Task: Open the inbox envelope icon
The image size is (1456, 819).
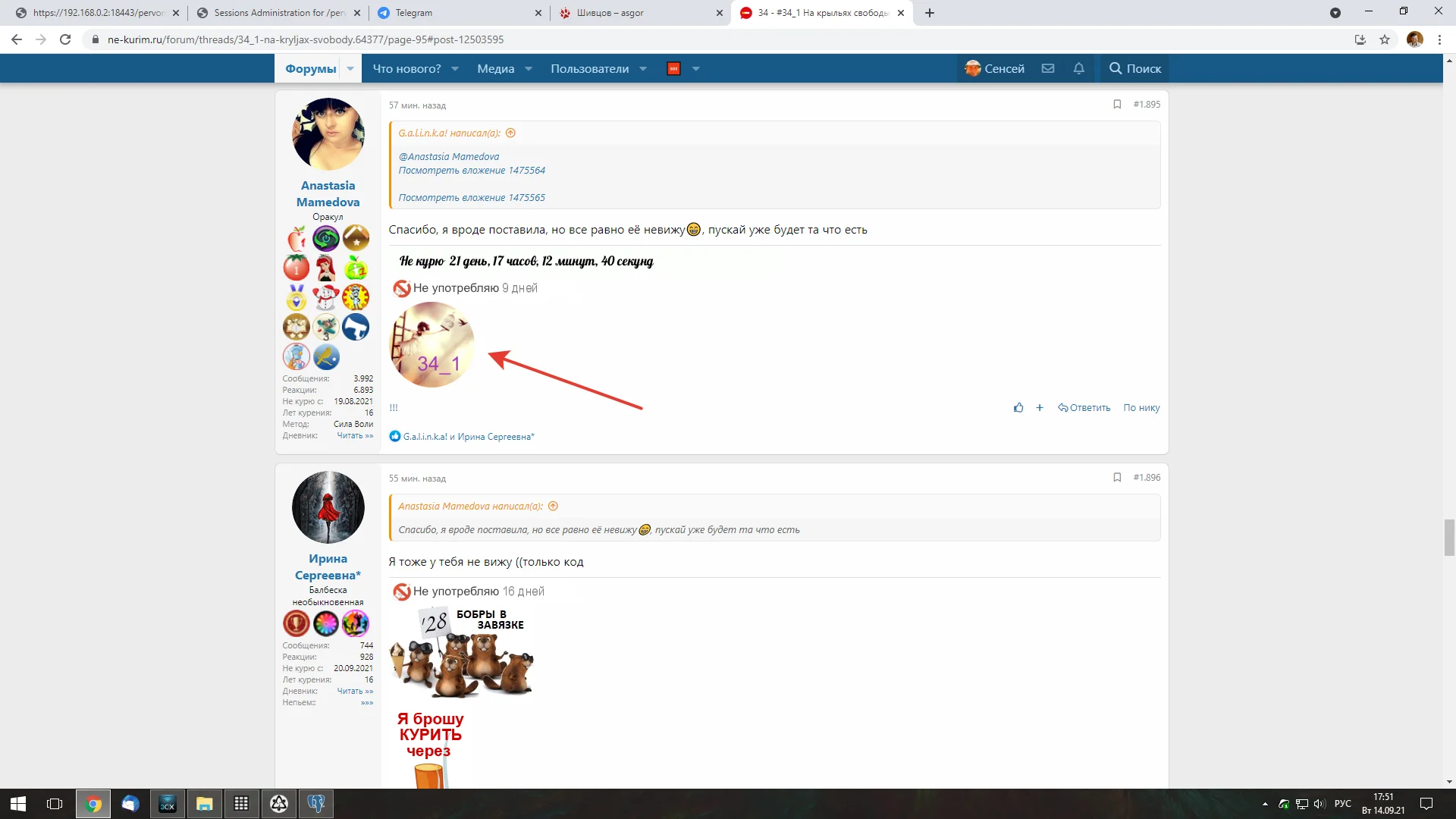Action: pos(1048,69)
